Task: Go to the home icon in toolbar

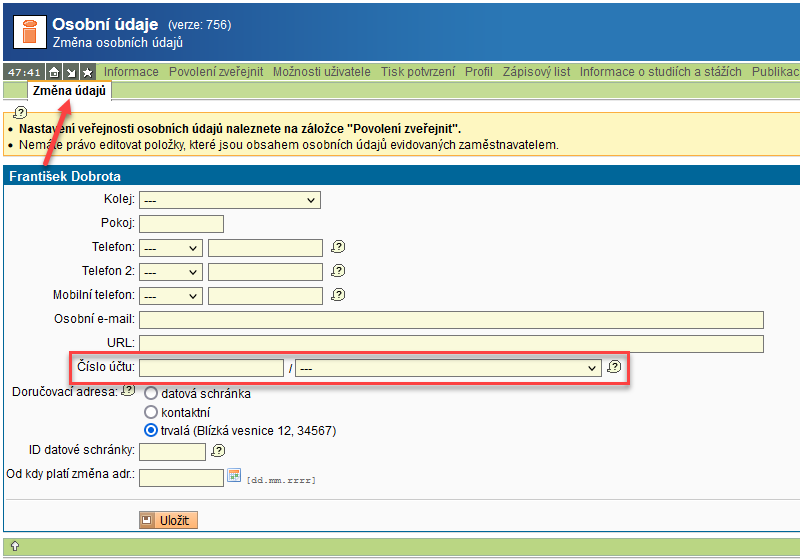Action: [x=54, y=72]
